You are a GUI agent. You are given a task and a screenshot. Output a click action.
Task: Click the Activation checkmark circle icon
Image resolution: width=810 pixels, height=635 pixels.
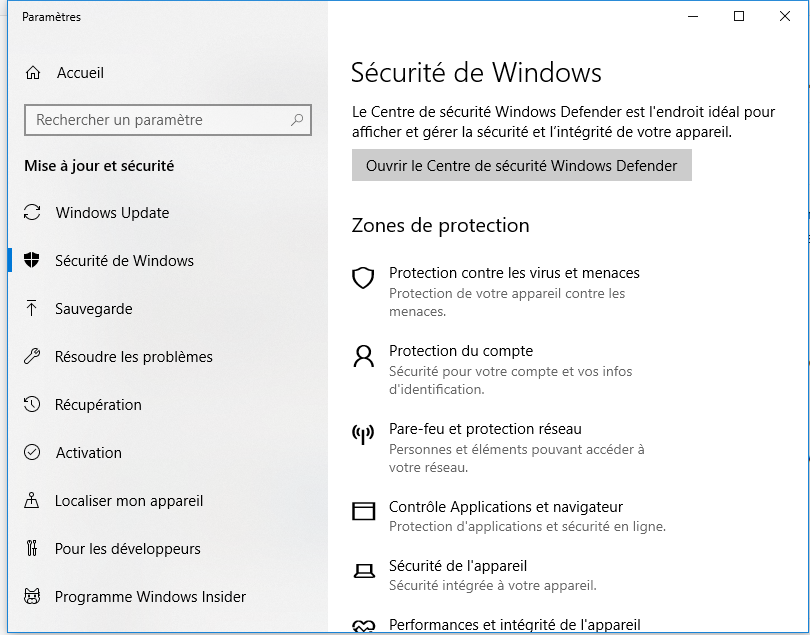pos(32,452)
